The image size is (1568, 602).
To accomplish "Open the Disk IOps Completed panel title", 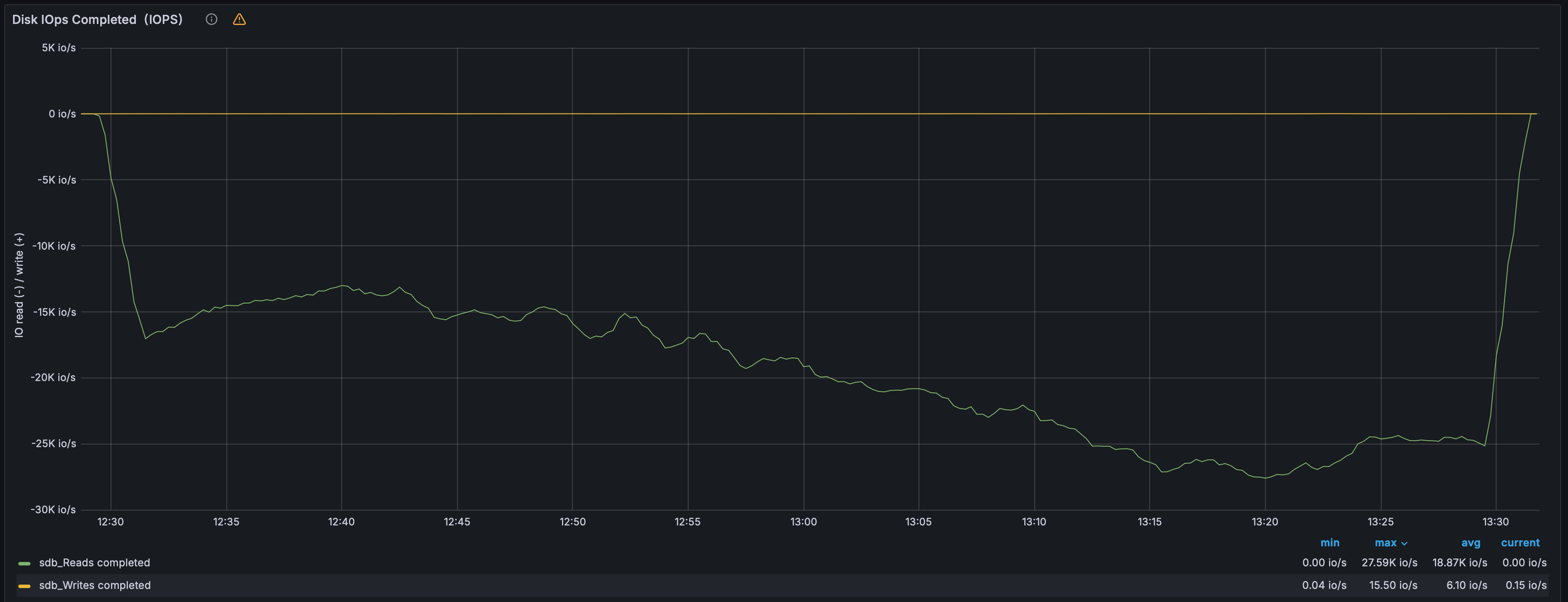I will (x=98, y=20).
